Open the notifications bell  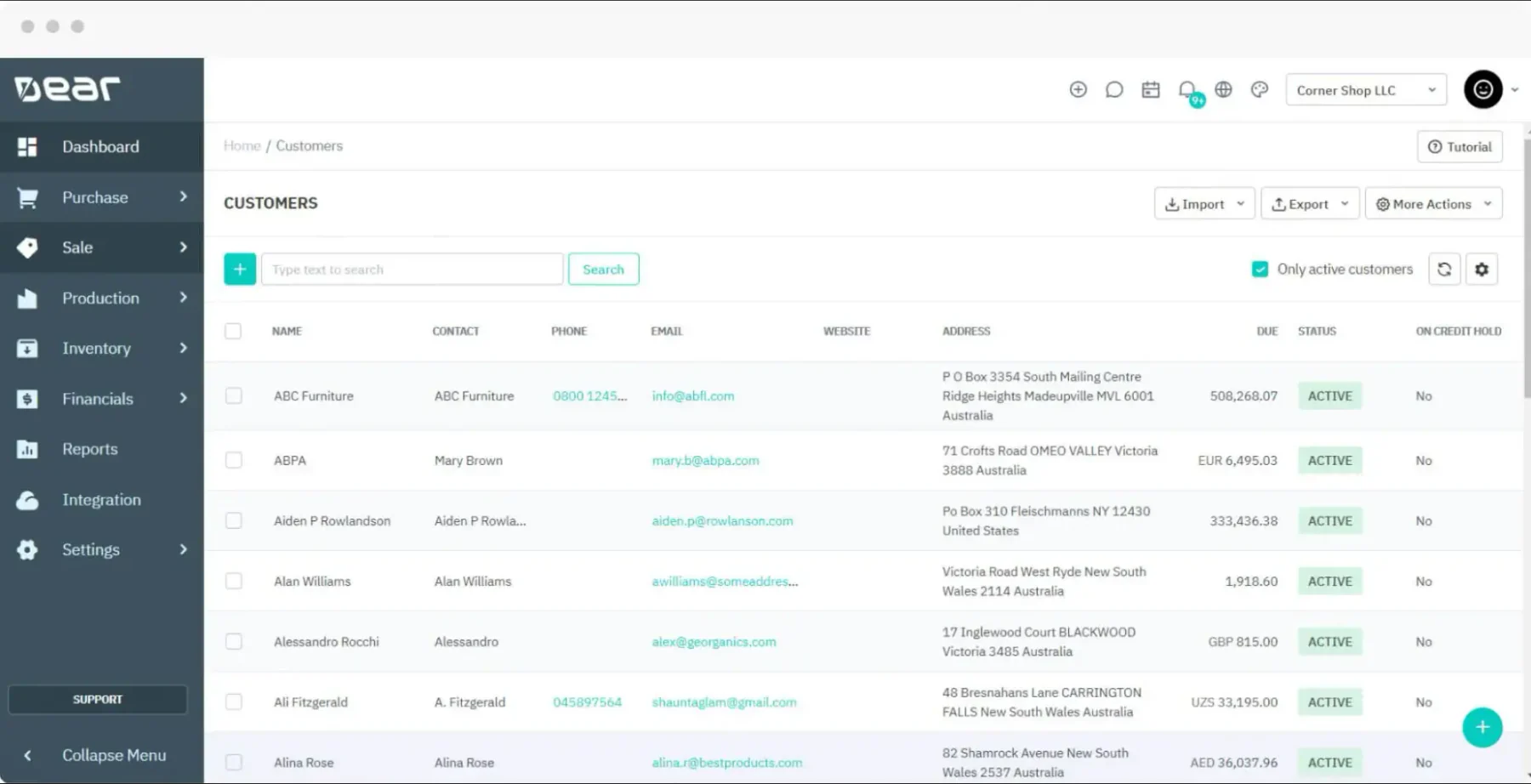point(1187,89)
